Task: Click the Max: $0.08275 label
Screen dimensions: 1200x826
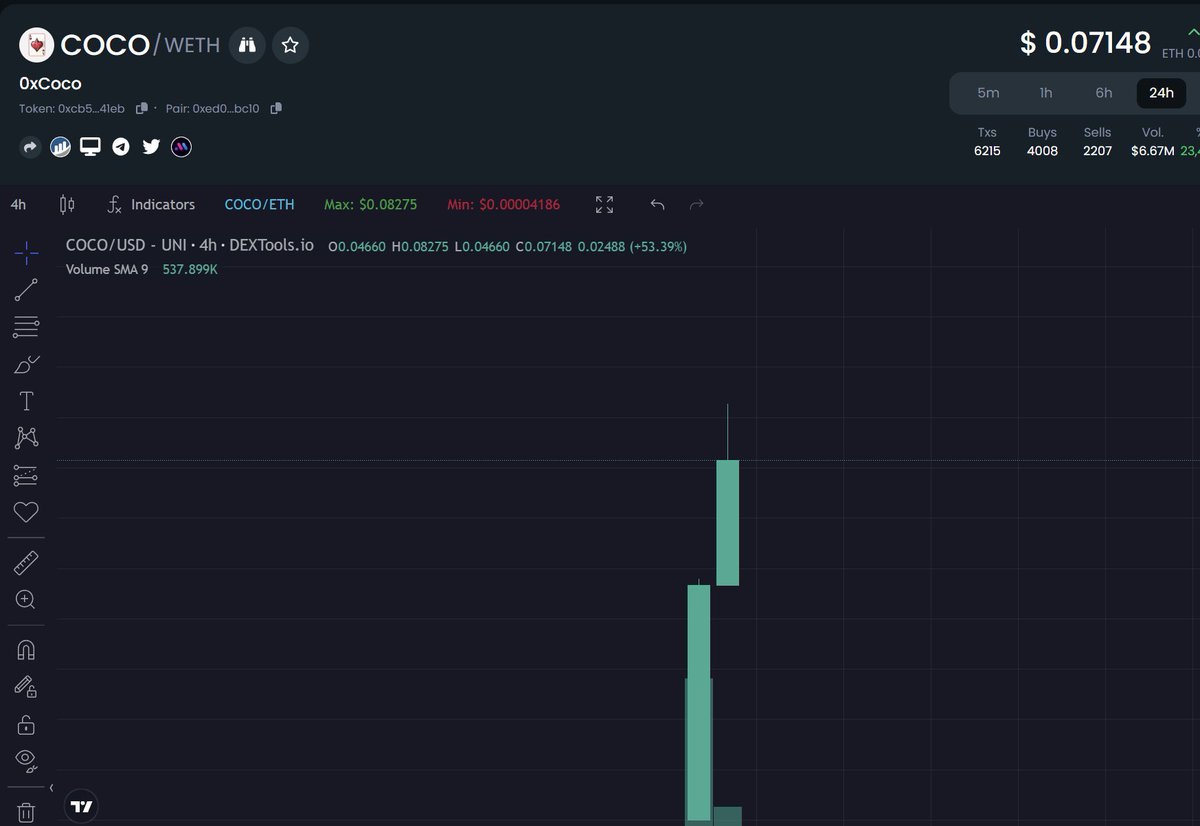Action: [x=370, y=204]
